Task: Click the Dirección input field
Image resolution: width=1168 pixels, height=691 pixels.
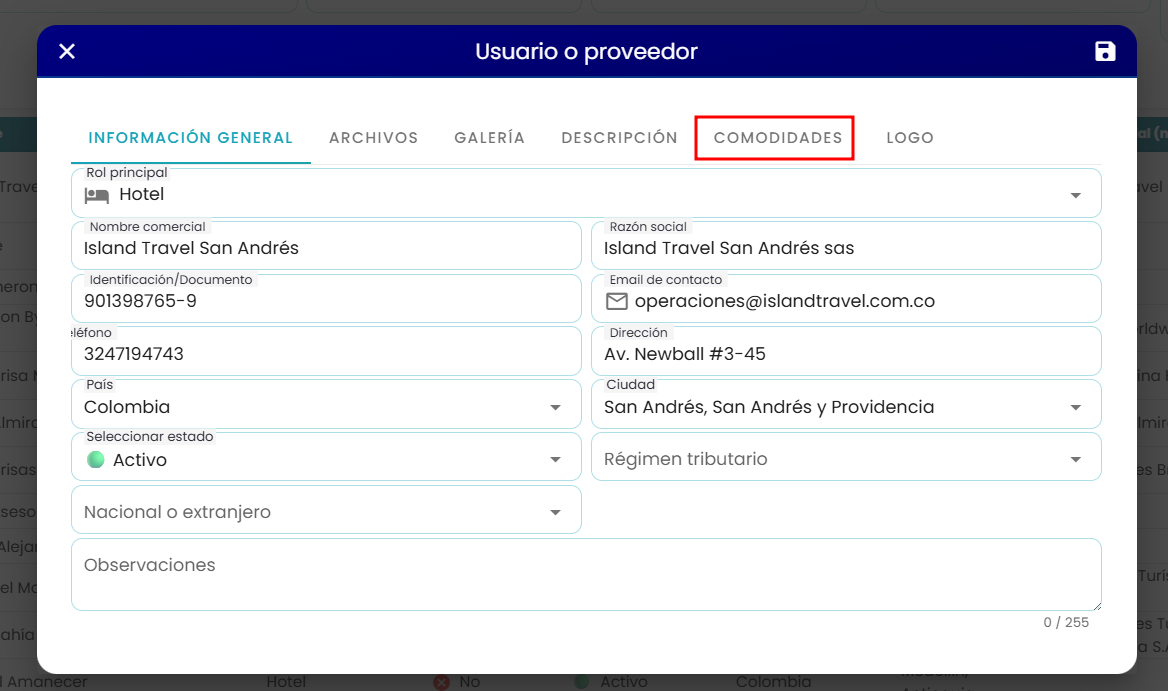Action: pyautogui.click(x=846, y=351)
